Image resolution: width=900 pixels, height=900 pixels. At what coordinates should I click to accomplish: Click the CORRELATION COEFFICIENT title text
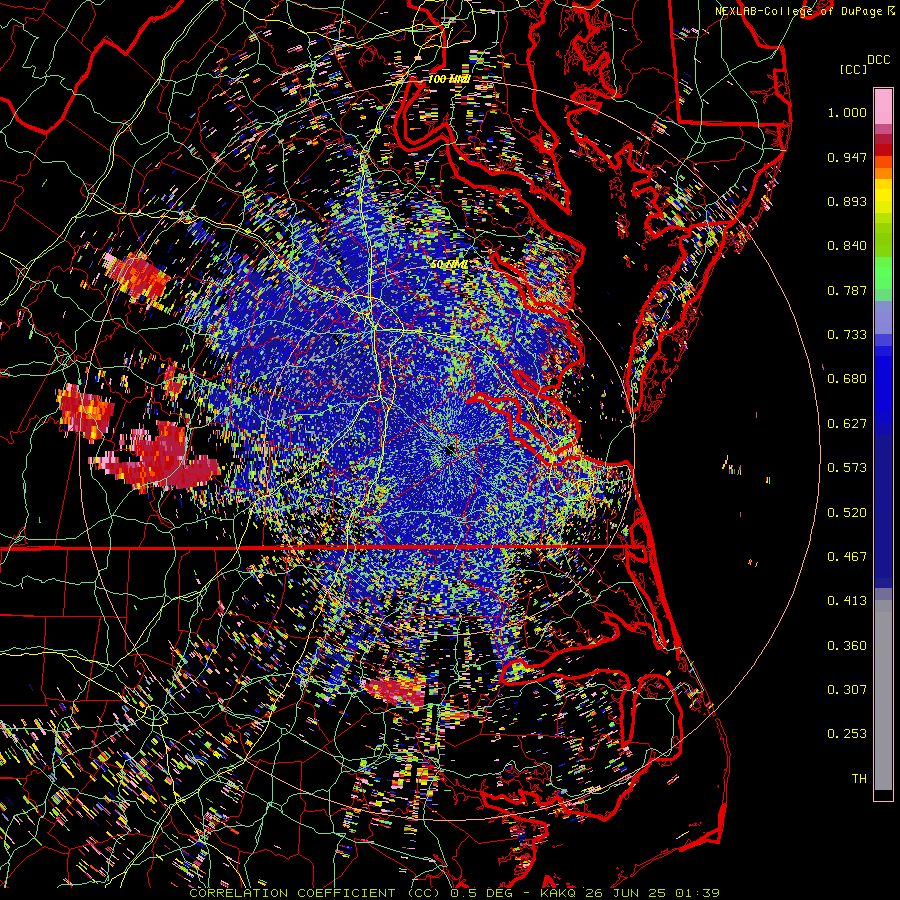click(x=293, y=893)
